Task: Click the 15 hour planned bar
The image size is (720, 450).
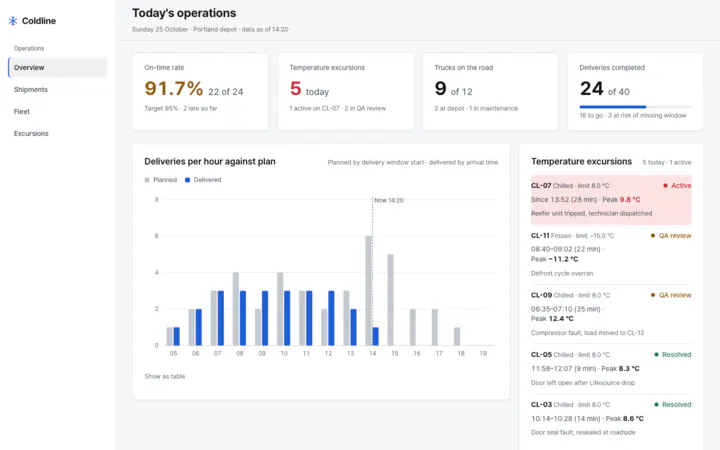Action: point(391,300)
